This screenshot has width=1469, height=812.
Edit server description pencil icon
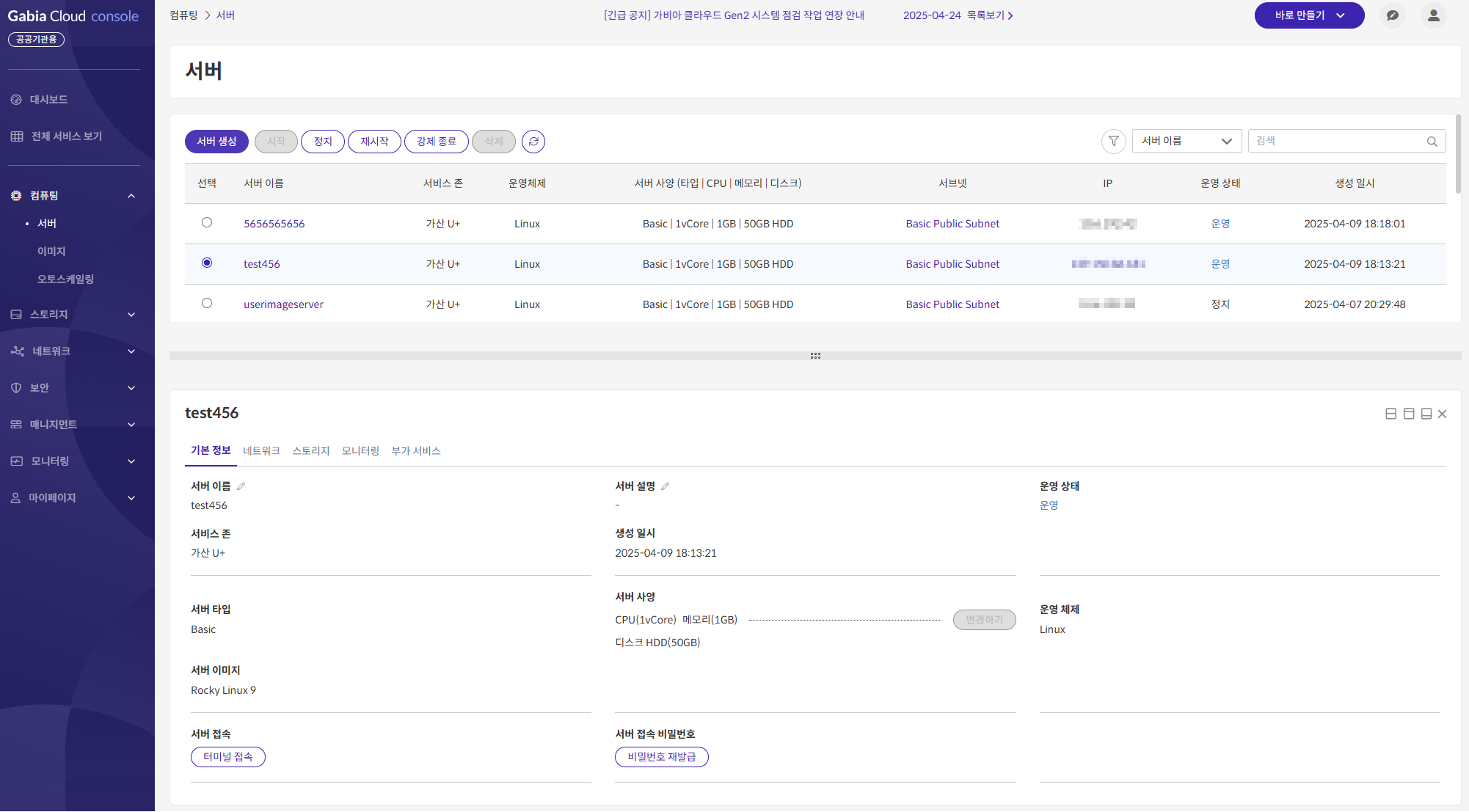[666, 486]
